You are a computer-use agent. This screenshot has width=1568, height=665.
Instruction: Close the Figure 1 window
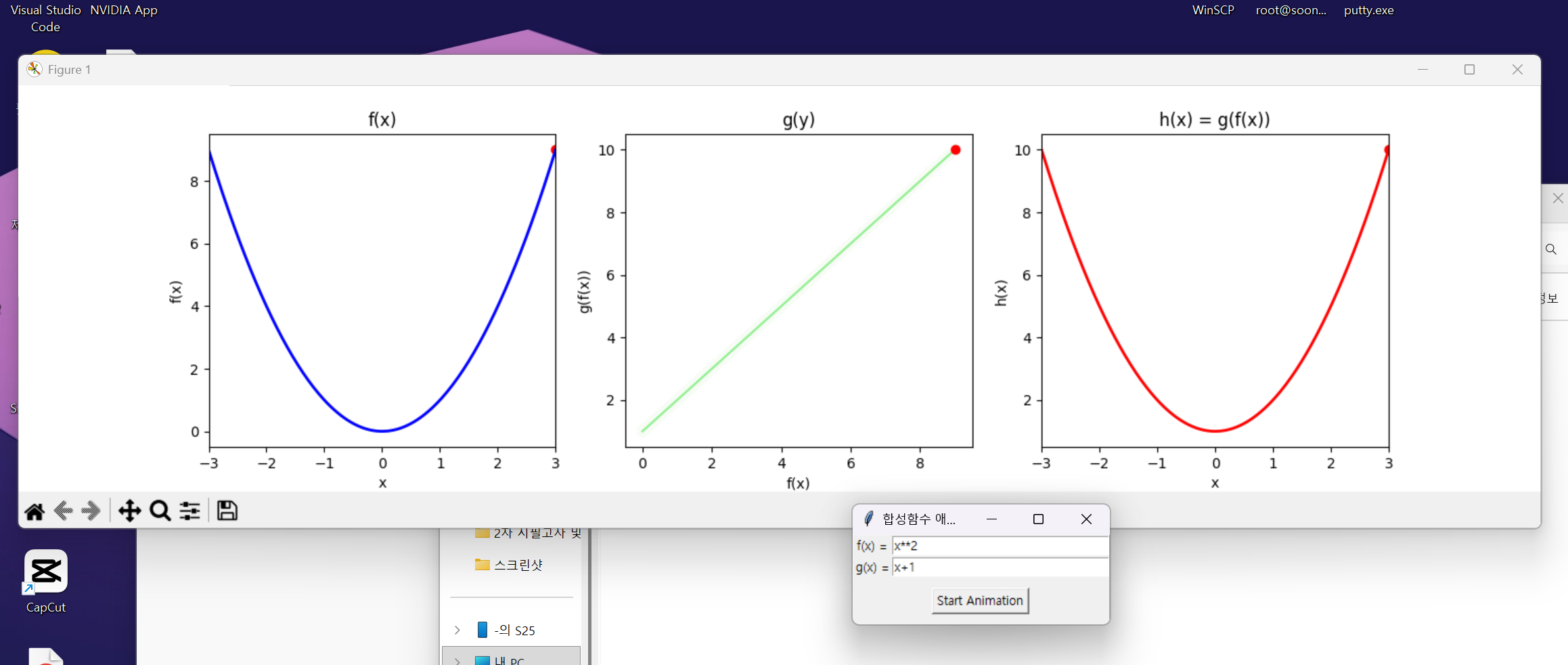(1517, 70)
